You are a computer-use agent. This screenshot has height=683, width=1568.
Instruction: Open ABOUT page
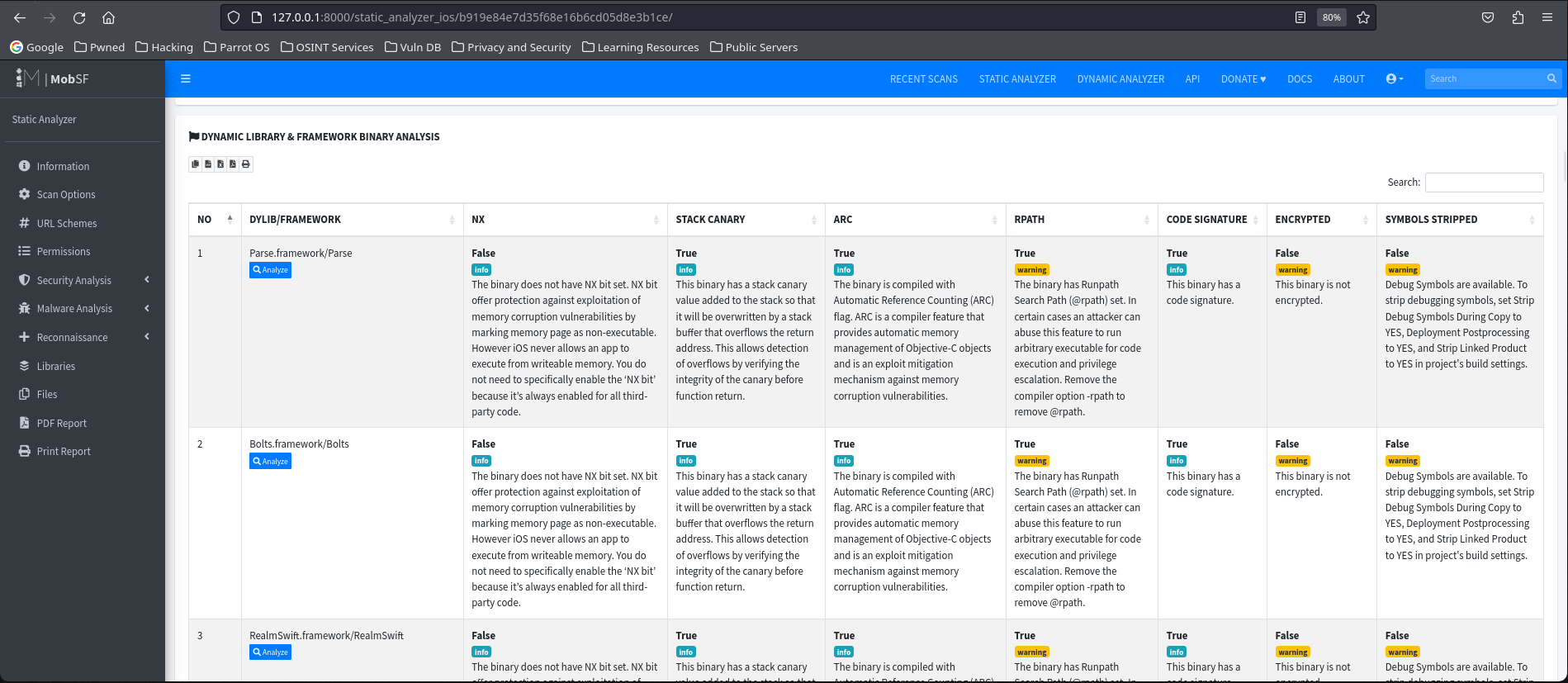coord(1348,79)
